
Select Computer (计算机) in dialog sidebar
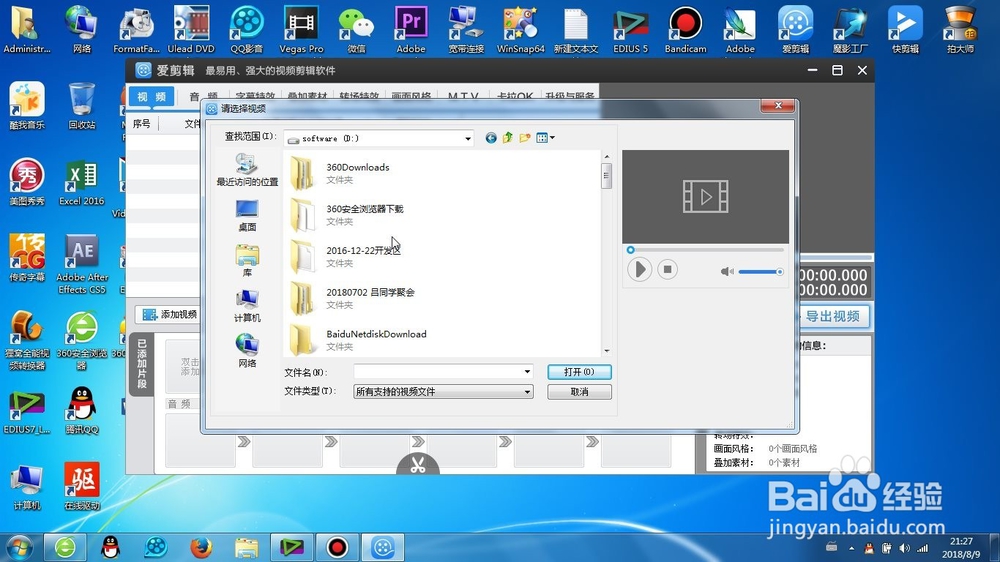click(x=247, y=306)
